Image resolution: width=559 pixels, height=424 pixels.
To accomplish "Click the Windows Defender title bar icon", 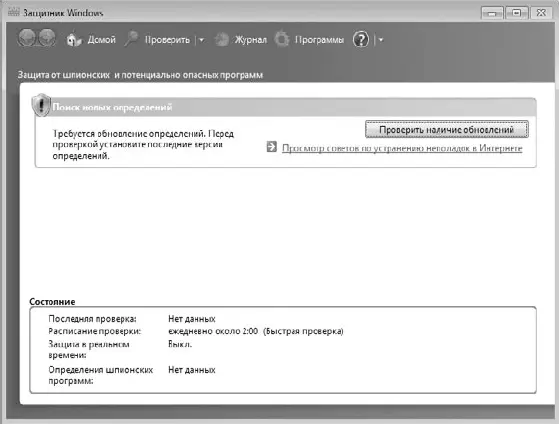I will (x=13, y=12).
